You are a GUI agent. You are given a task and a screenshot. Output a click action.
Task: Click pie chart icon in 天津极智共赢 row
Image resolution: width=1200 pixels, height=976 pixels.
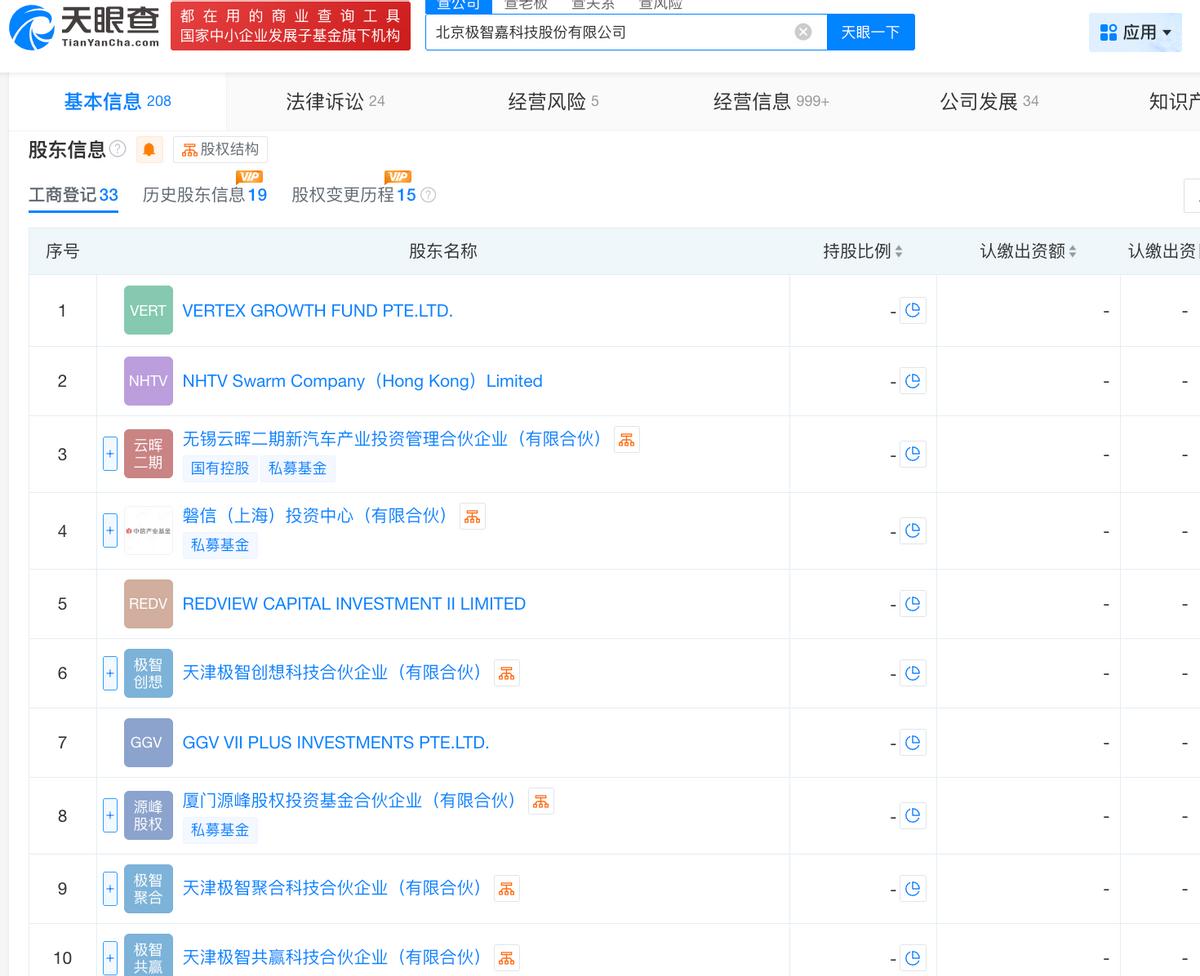pos(912,958)
